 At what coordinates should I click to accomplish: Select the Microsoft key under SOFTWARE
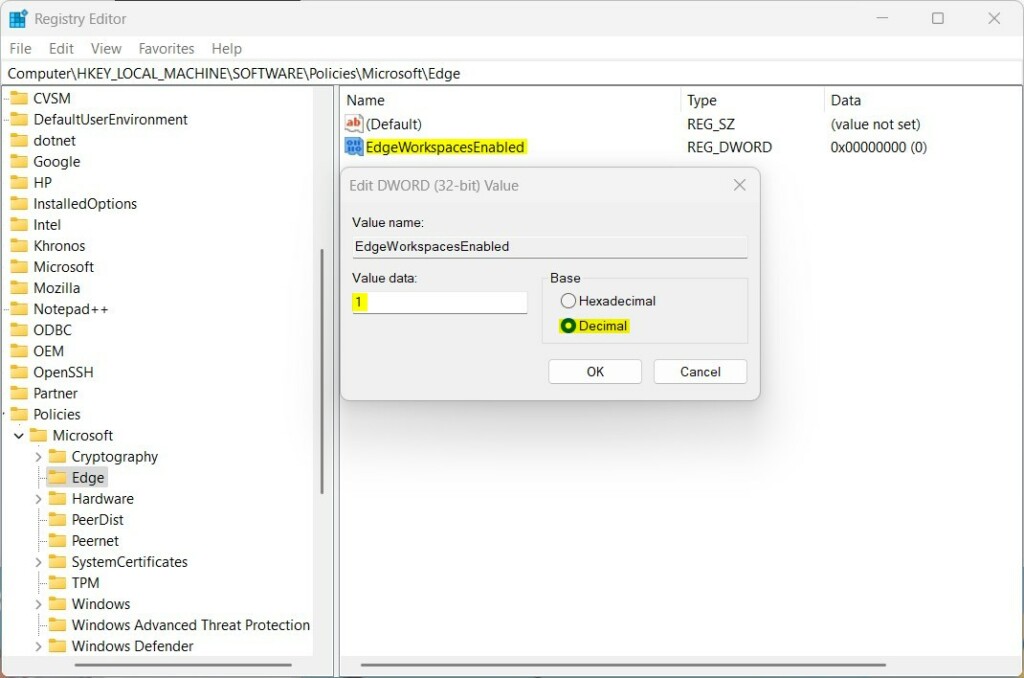[x=63, y=266]
